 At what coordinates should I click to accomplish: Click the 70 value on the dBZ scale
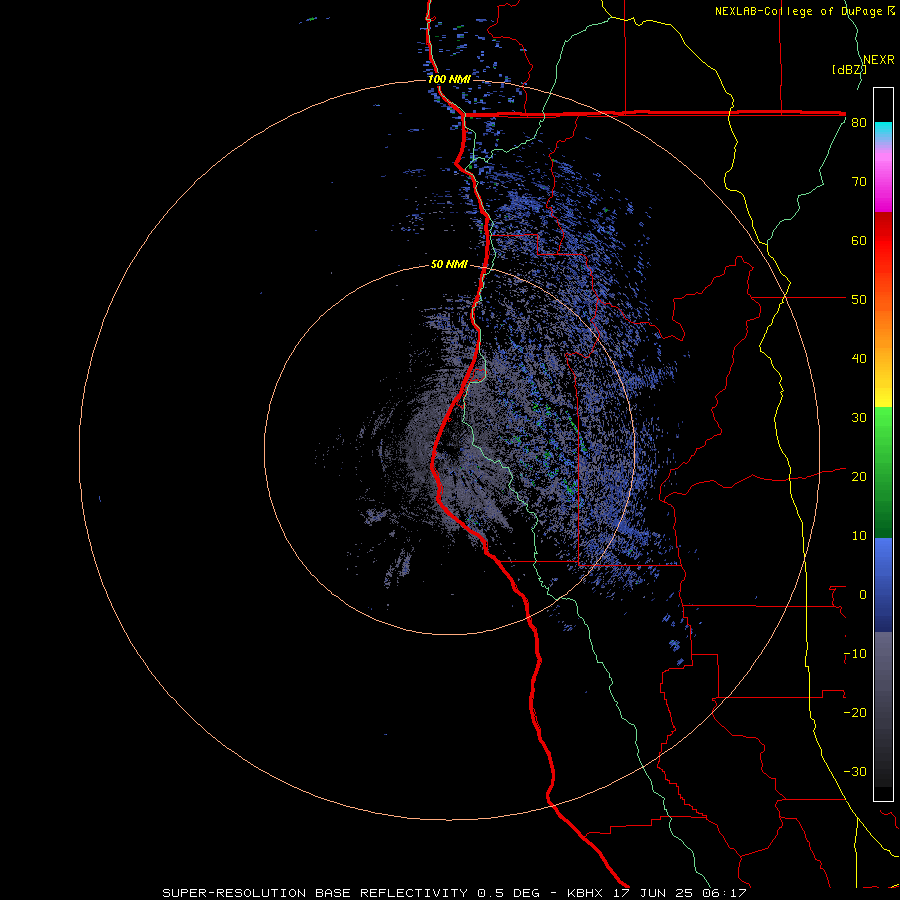[859, 182]
